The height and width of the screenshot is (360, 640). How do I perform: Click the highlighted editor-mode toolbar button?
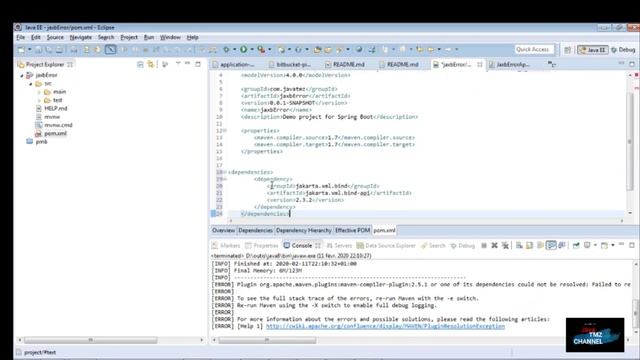tap(110, 49)
